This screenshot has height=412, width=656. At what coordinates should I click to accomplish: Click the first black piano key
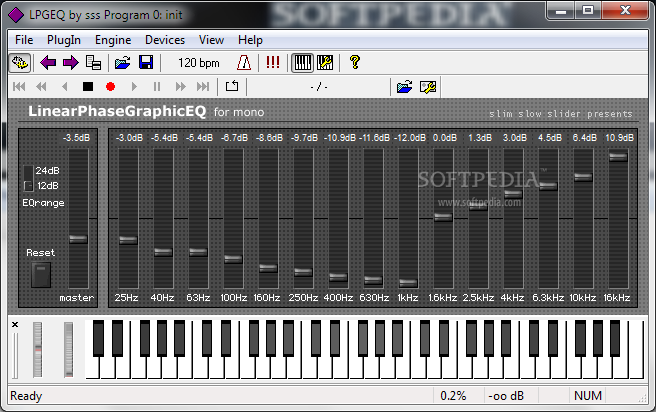coord(98,338)
